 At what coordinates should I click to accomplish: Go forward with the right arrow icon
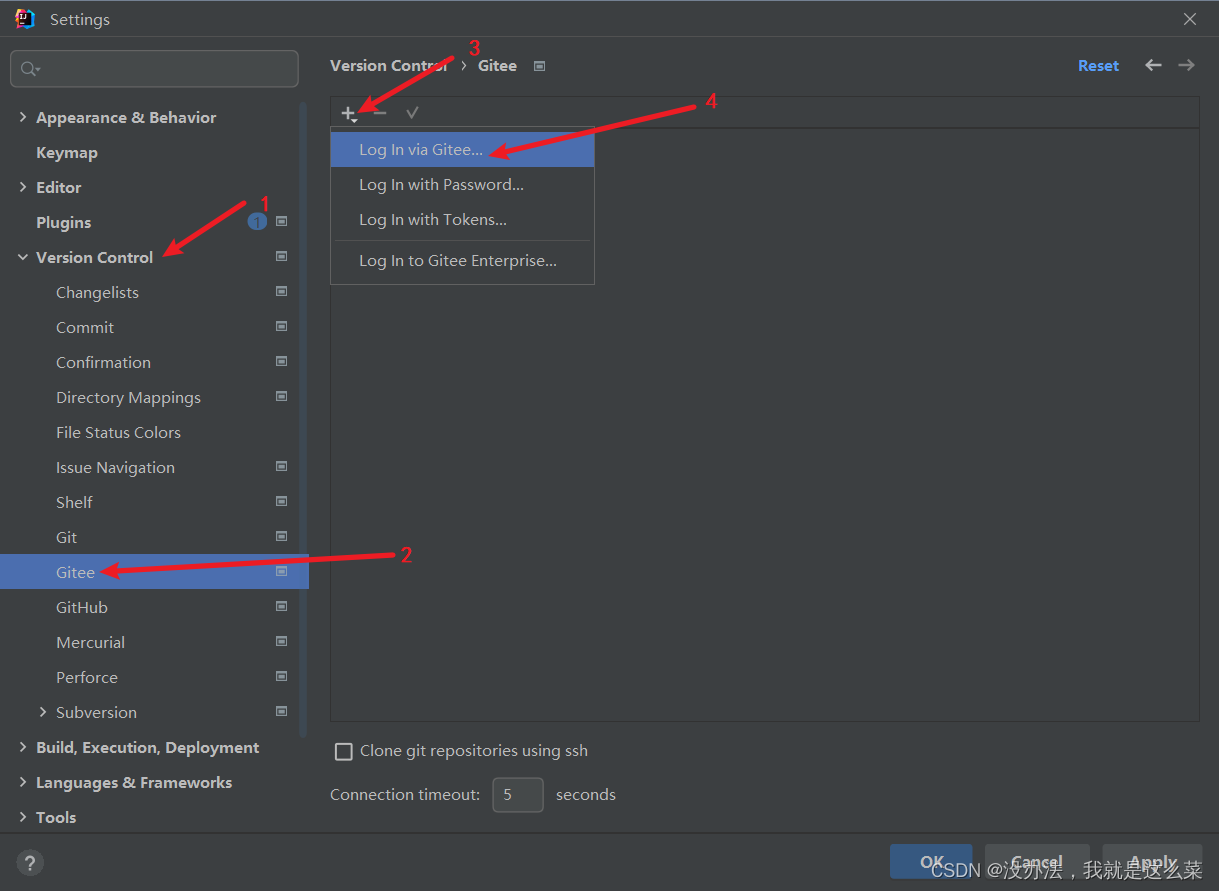1186,65
